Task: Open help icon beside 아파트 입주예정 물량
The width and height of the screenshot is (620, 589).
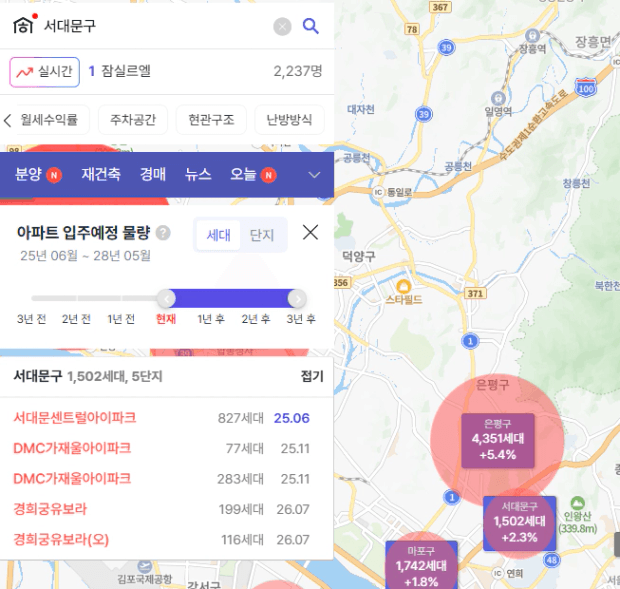Action: click(x=163, y=233)
